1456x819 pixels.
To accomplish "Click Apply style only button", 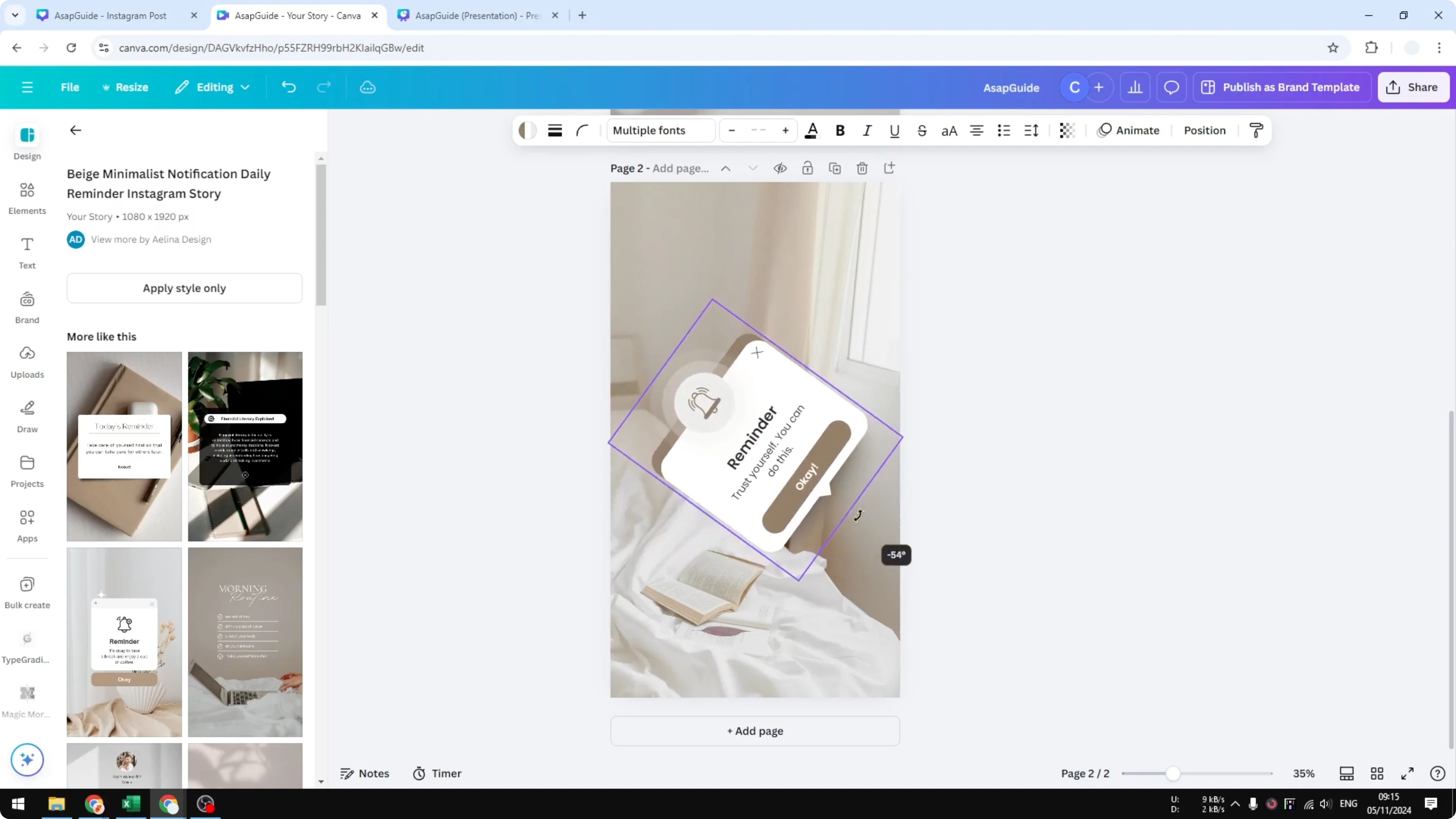I will pyautogui.click(x=184, y=288).
